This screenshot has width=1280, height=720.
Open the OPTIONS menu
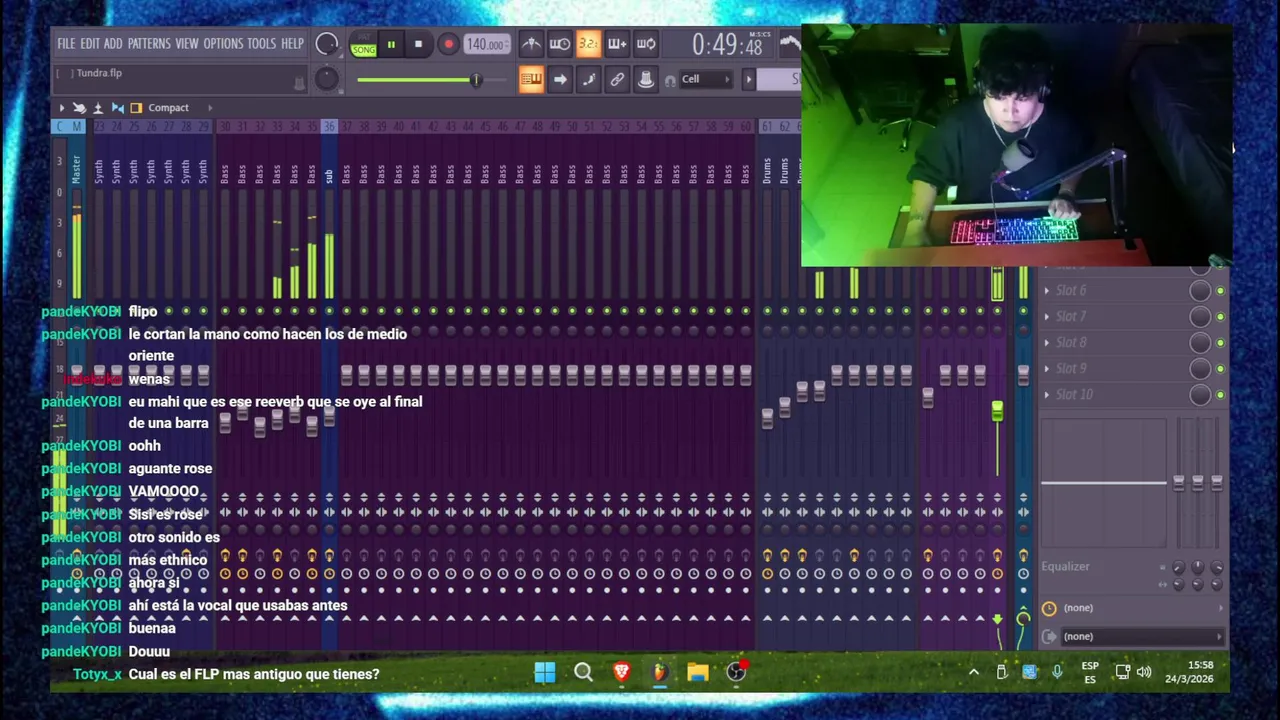[223, 44]
